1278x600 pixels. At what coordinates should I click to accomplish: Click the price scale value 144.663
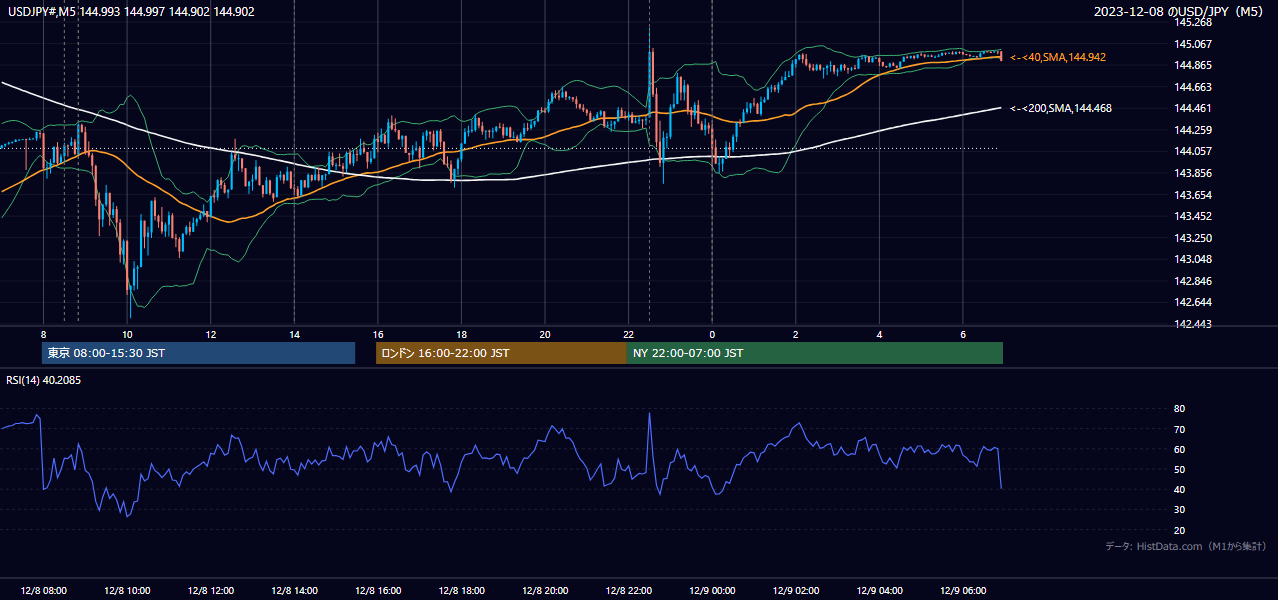(1193, 87)
